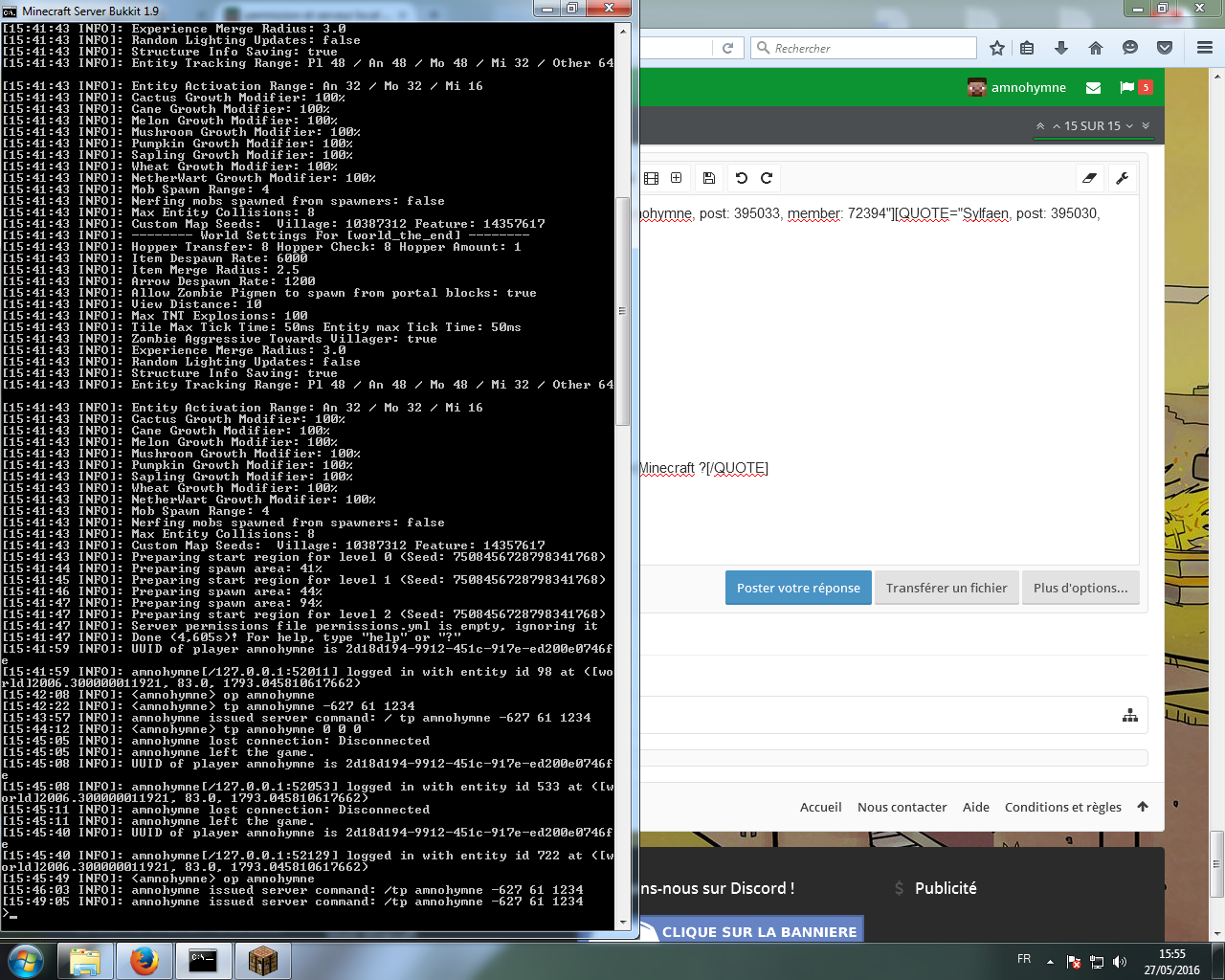Bookmark this page with the star icon
This screenshot has width=1225, height=980.
point(997,48)
